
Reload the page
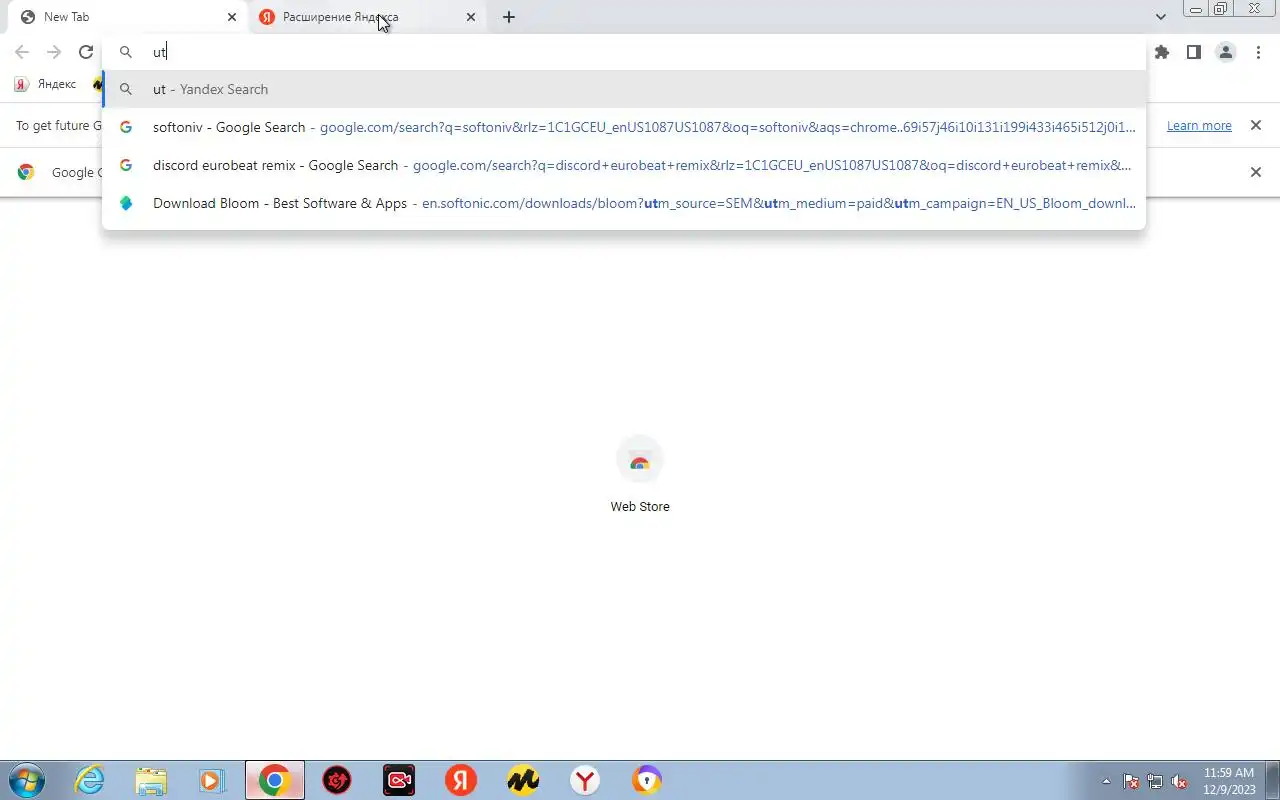tap(86, 52)
